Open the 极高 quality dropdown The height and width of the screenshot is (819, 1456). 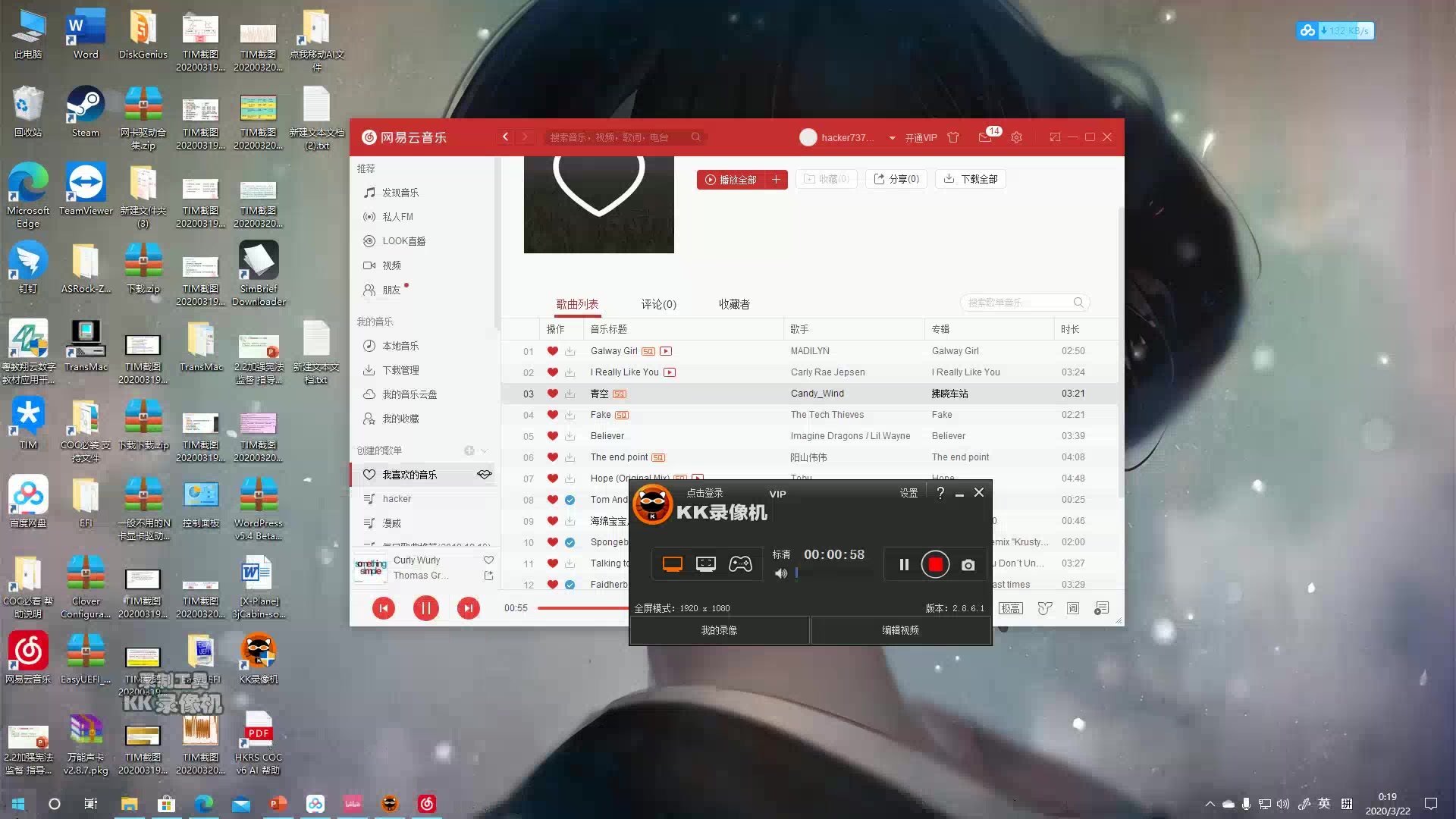click(1010, 607)
